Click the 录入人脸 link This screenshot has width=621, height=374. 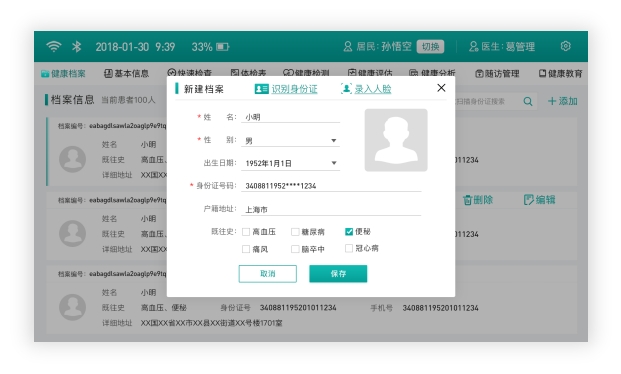(373, 89)
